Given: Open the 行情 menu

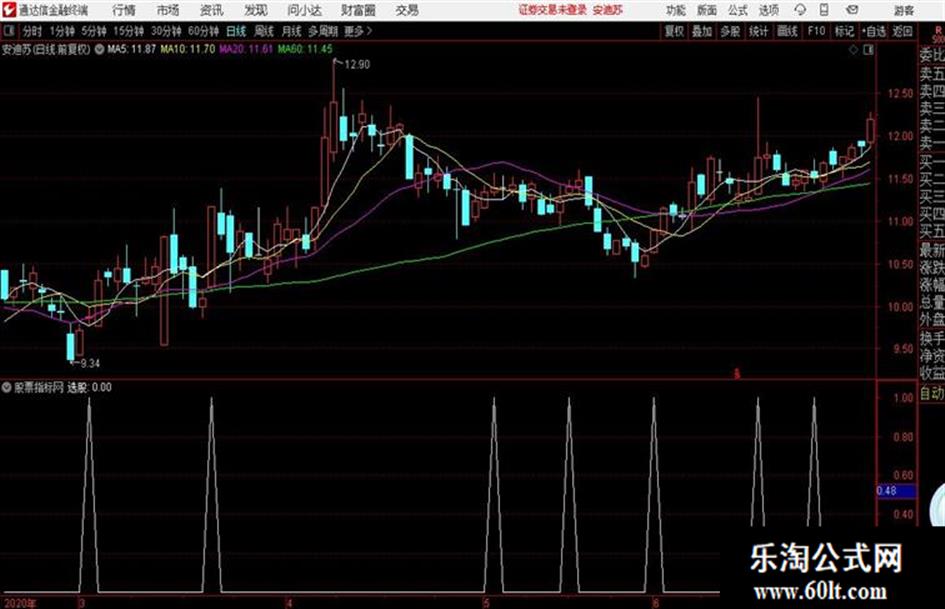Looking at the screenshot, I should click(124, 10).
